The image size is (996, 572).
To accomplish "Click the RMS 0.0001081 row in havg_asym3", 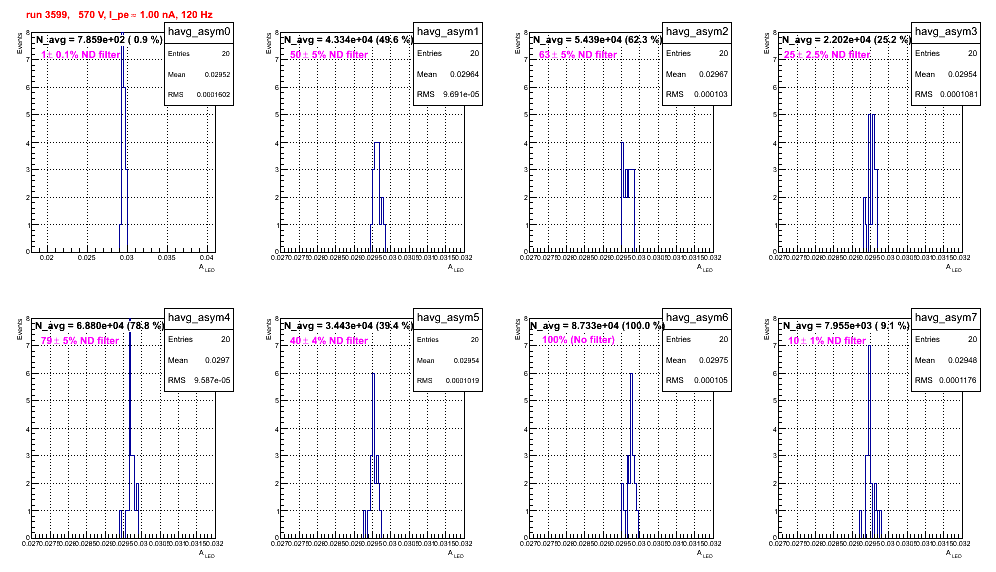I will (946, 95).
